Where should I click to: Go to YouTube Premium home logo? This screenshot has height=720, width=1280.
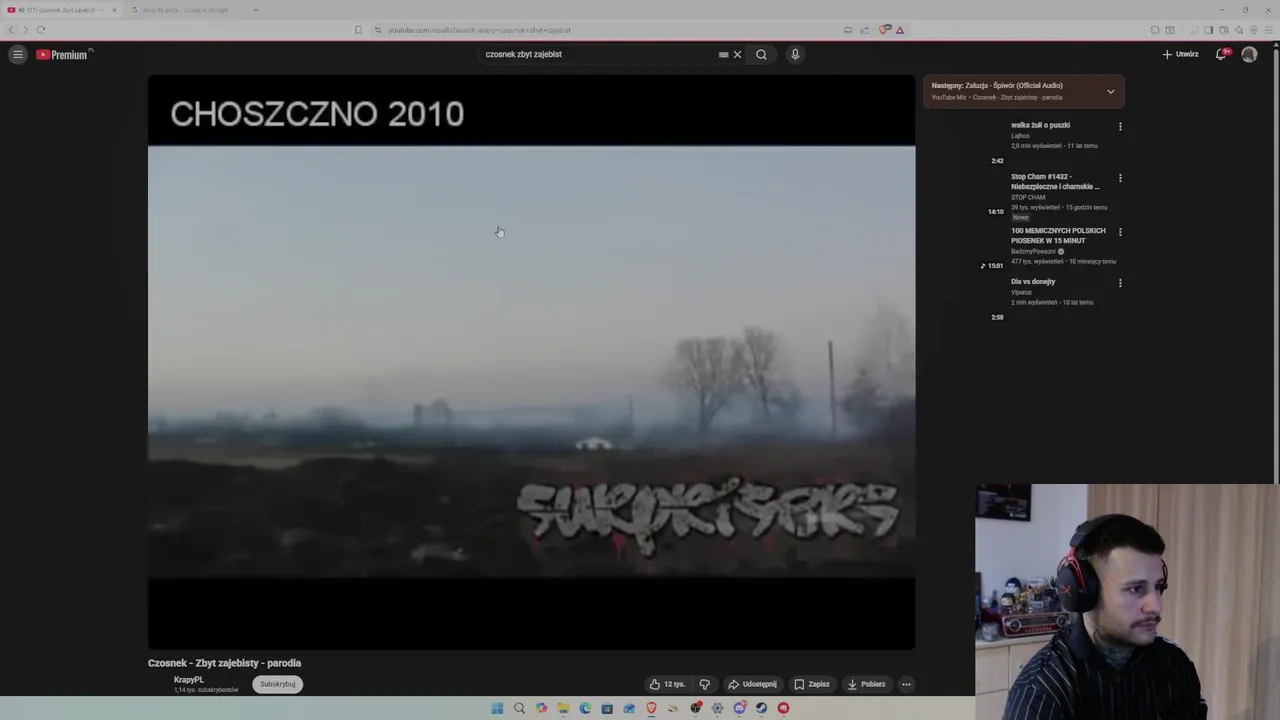tap(64, 55)
